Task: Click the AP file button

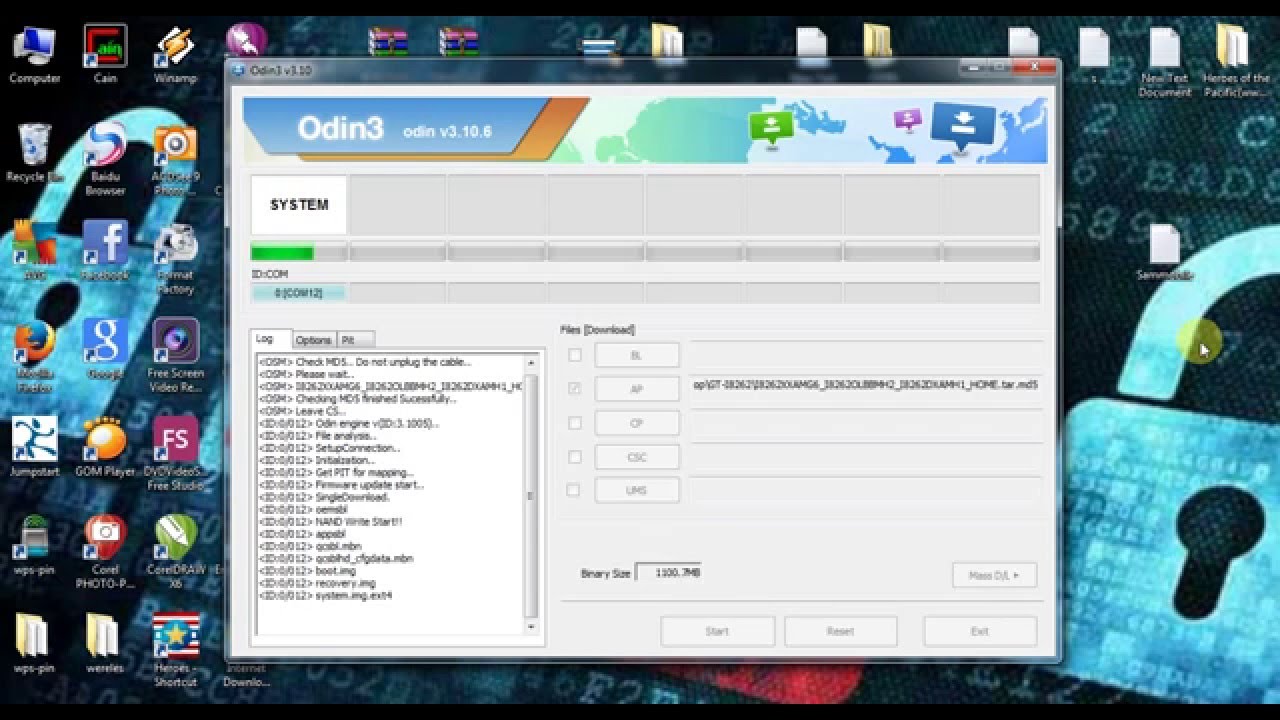Action: click(637, 389)
